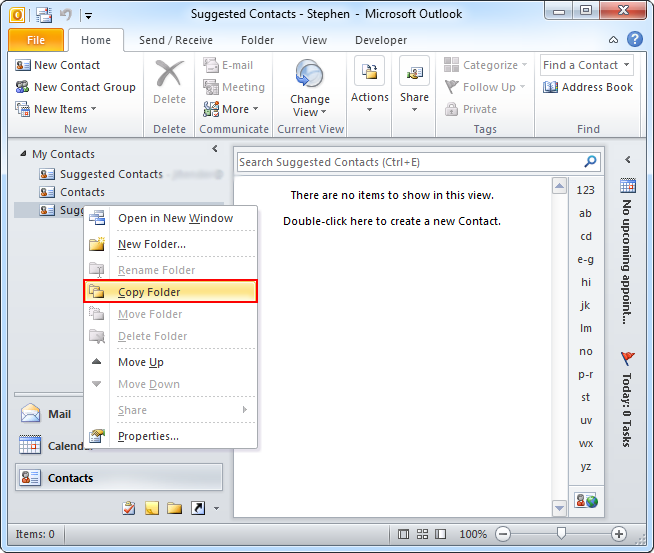Open the Tasks shortcut icon
Viewport: 654px width, 553px height.
pyautogui.click(x=129, y=508)
